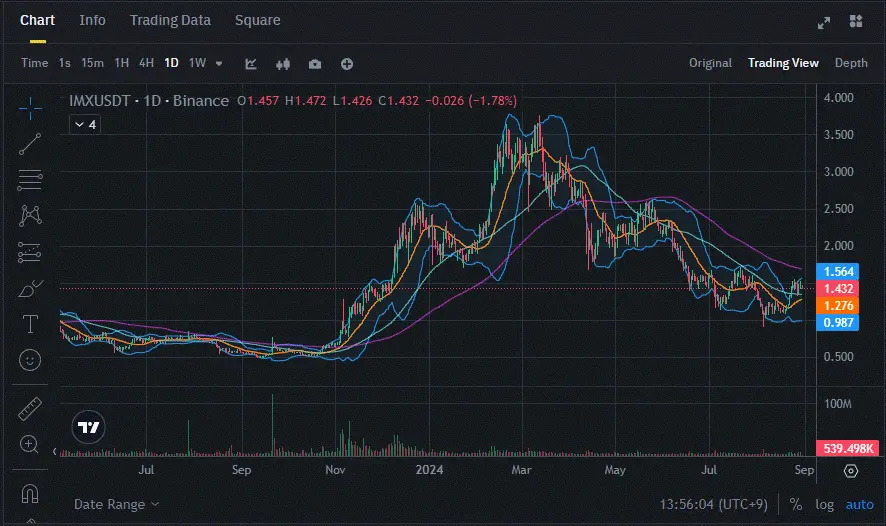Screen dimensions: 886x526
Task: Click the 100M volume scale label
Action: pyautogui.click(x=837, y=404)
